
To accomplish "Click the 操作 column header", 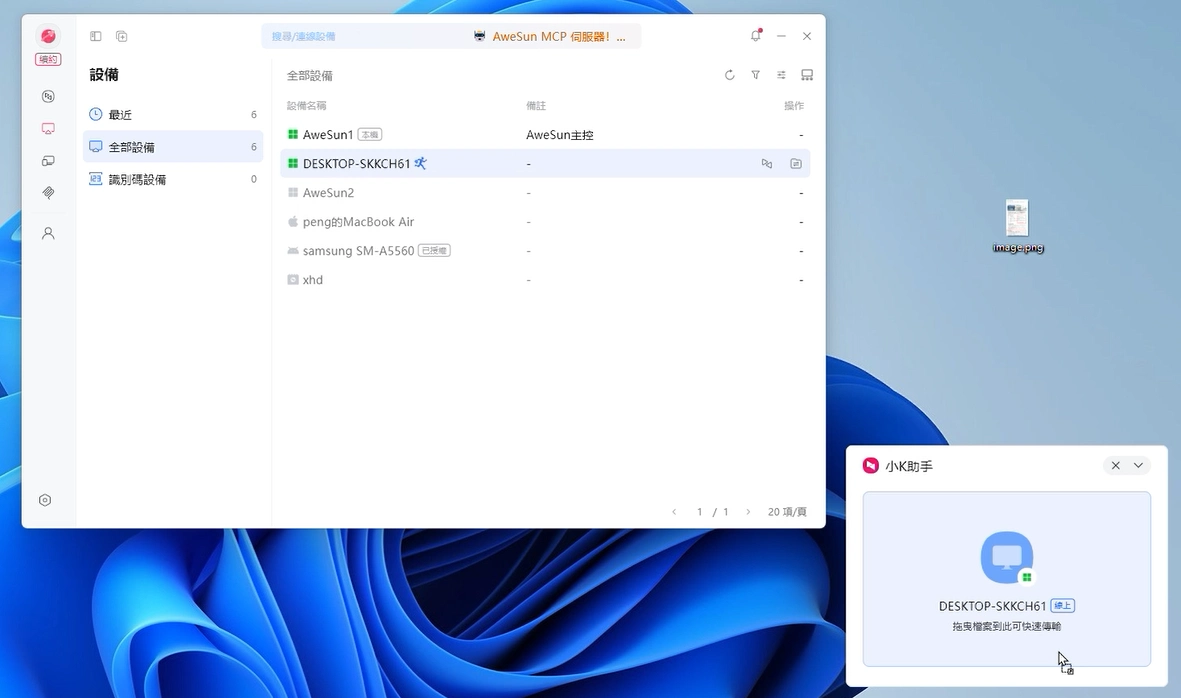I will coord(794,106).
